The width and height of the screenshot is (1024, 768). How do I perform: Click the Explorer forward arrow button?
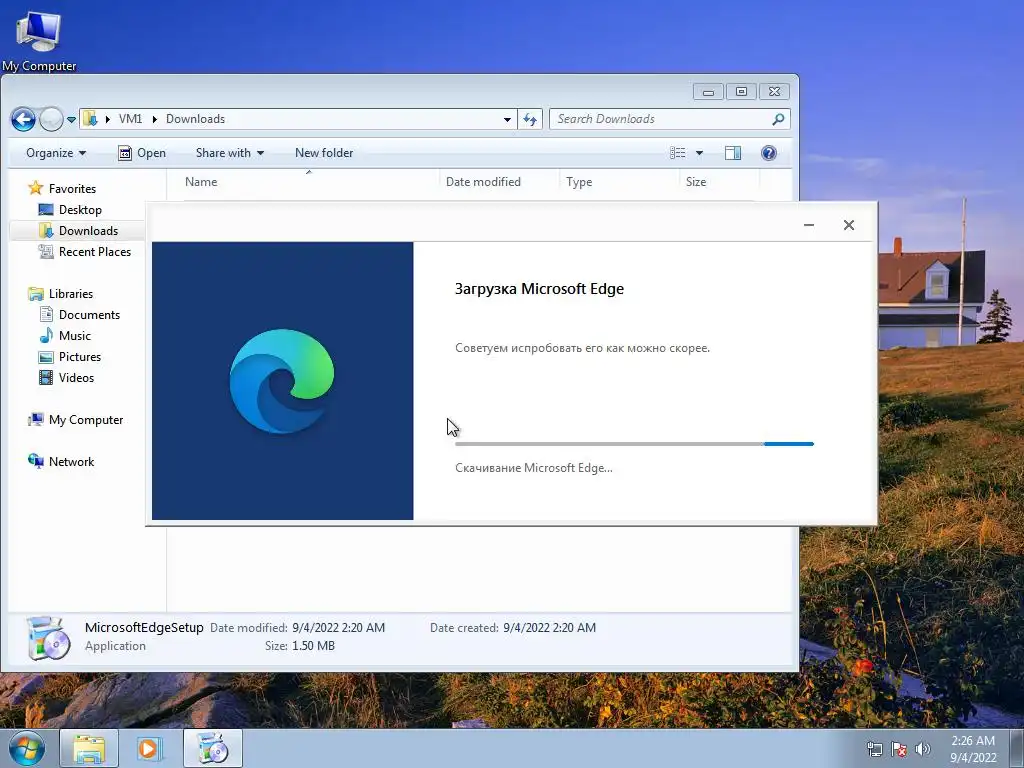51,119
